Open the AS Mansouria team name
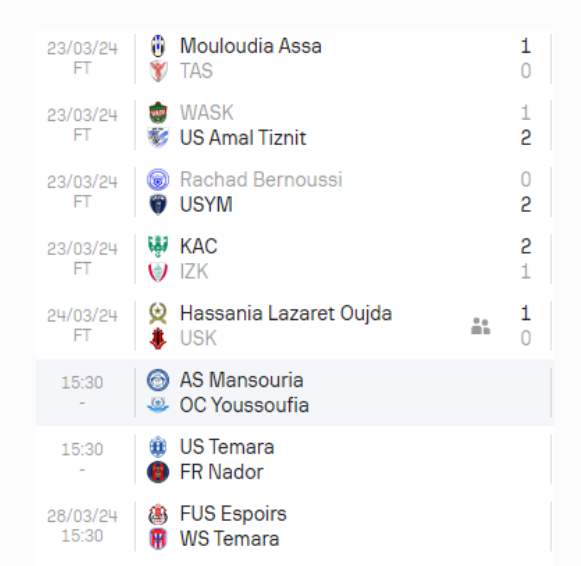581x566 pixels. 242,380
